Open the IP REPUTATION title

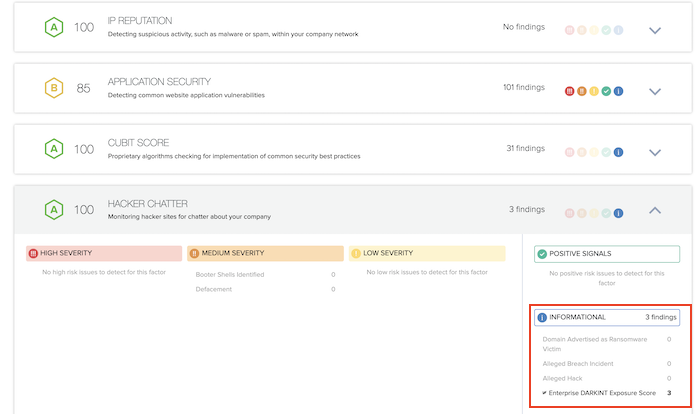[x=140, y=21]
